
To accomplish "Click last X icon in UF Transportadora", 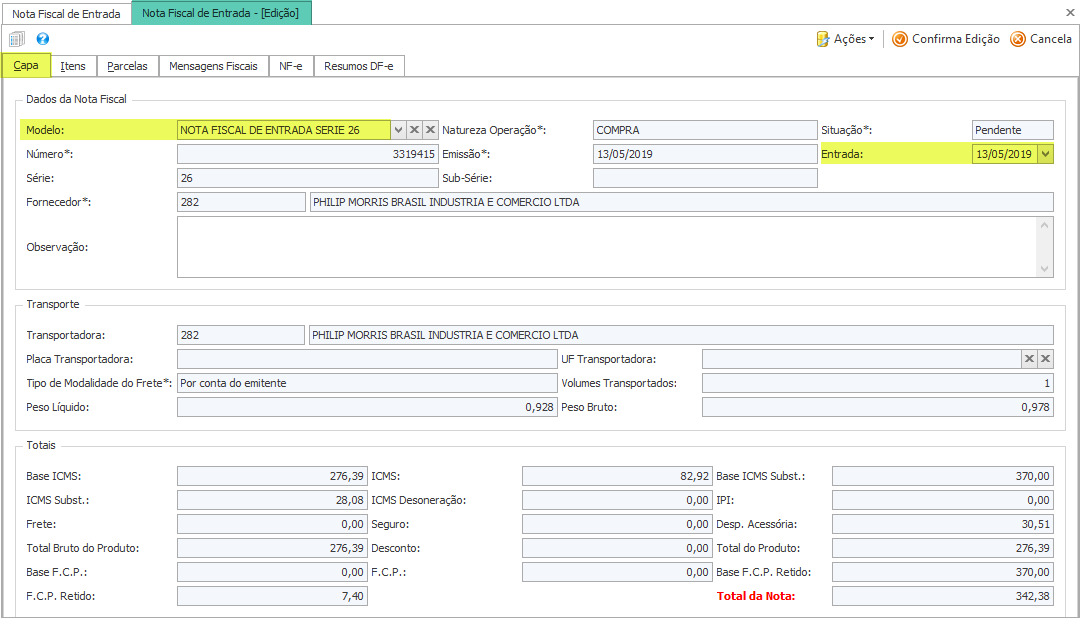I will click(x=1045, y=359).
